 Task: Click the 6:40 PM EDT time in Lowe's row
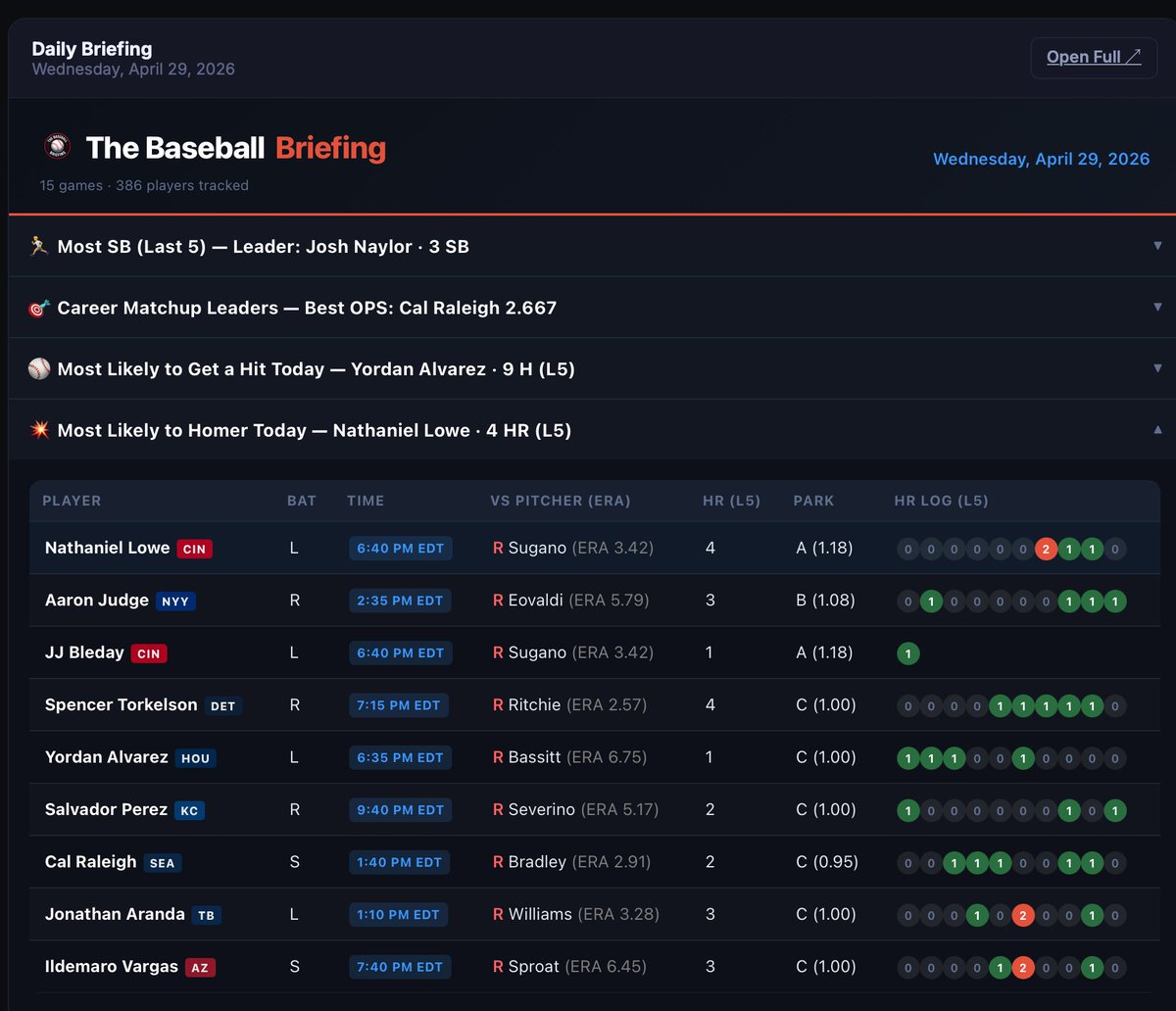pos(401,549)
